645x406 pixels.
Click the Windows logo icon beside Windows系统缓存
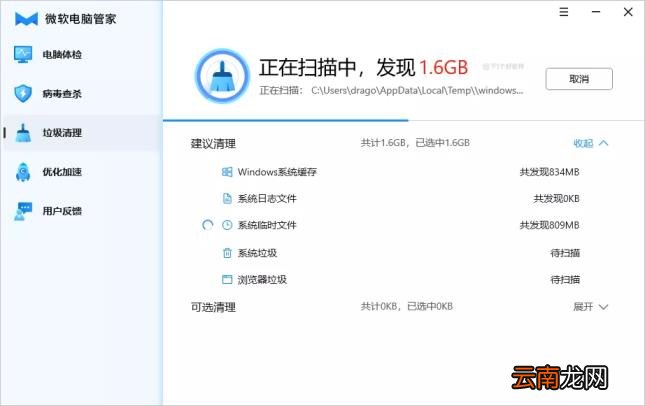pos(227,172)
